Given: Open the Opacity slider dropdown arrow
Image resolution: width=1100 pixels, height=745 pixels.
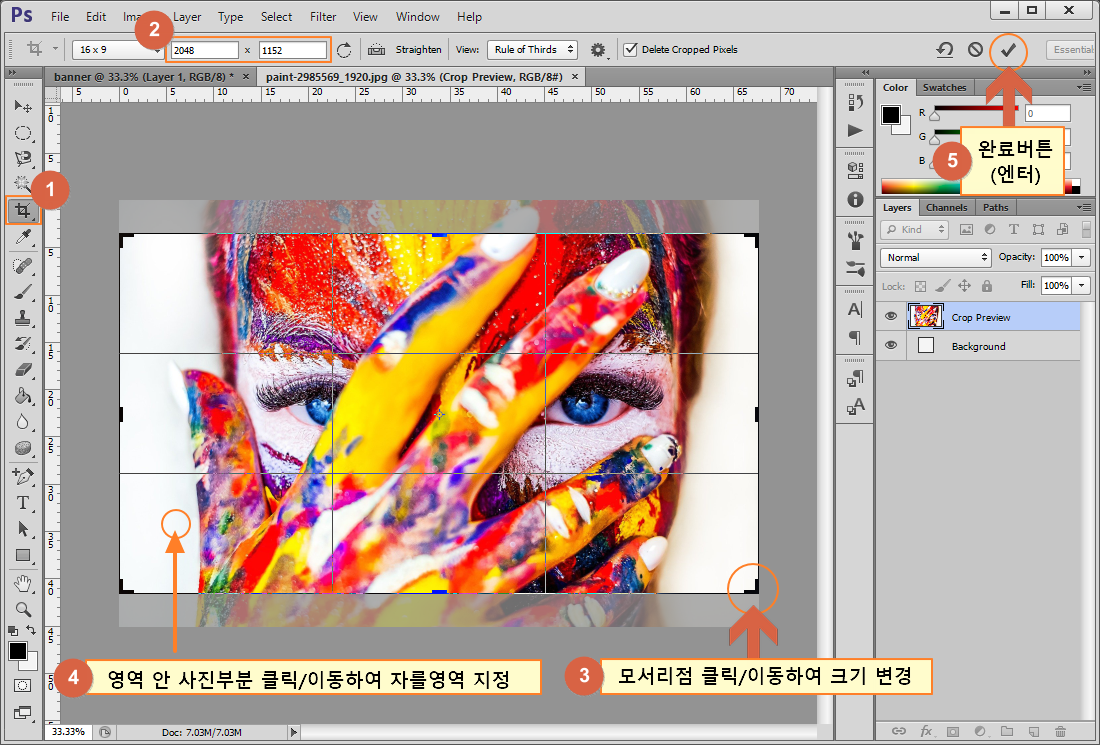Looking at the screenshot, I should pyautogui.click(x=1082, y=257).
